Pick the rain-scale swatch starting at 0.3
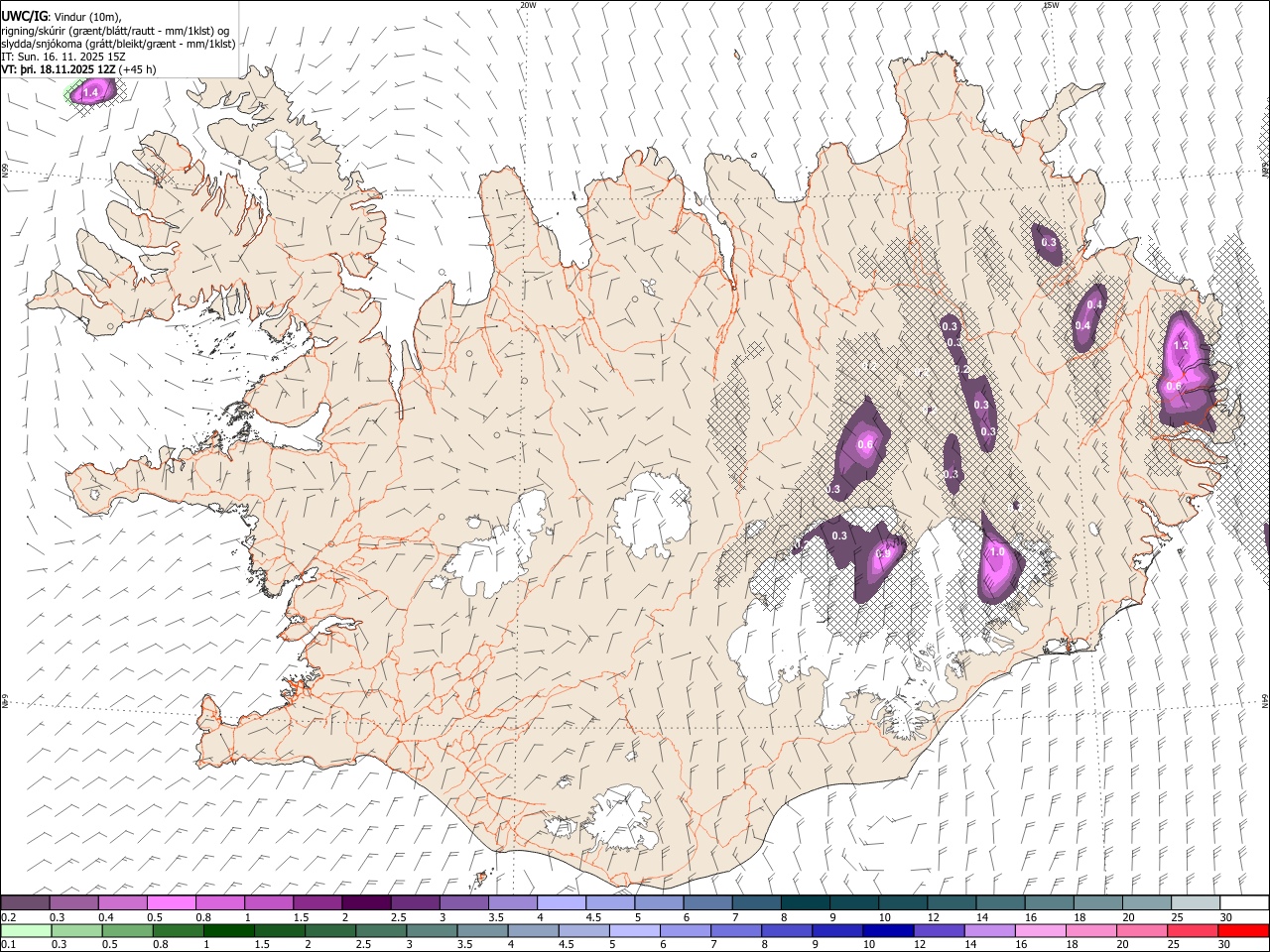The width and height of the screenshot is (1270, 952). tap(77, 930)
